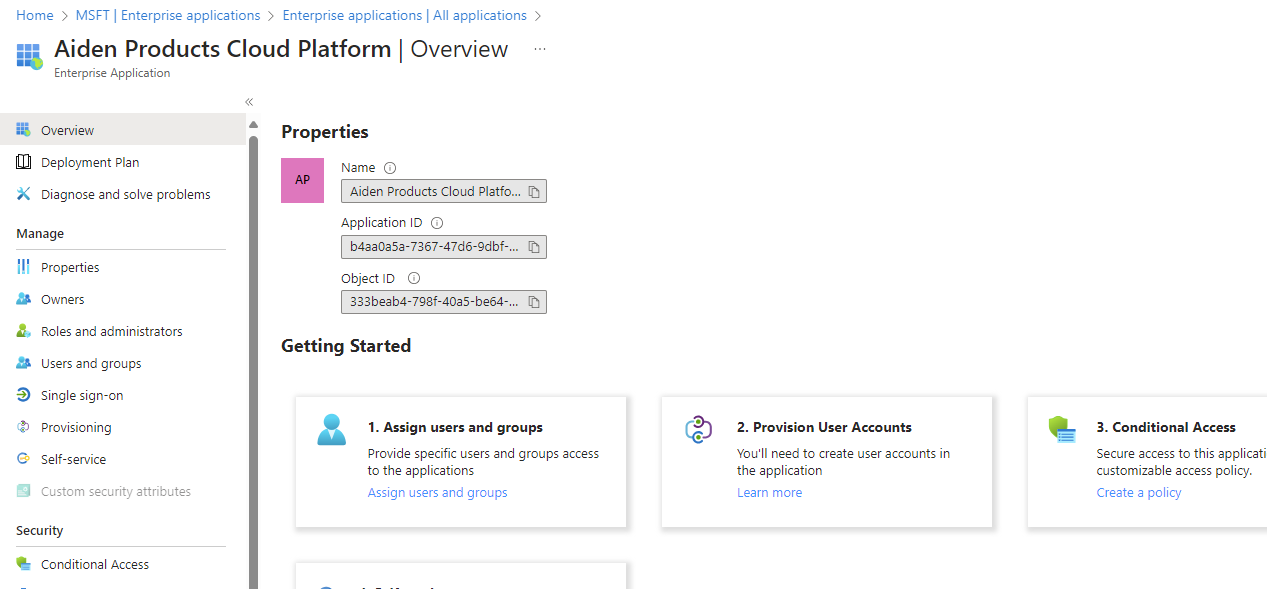Copy the Name field value
Image resolution: width=1267 pixels, height=589 pixels.
(x=534, y=192)
